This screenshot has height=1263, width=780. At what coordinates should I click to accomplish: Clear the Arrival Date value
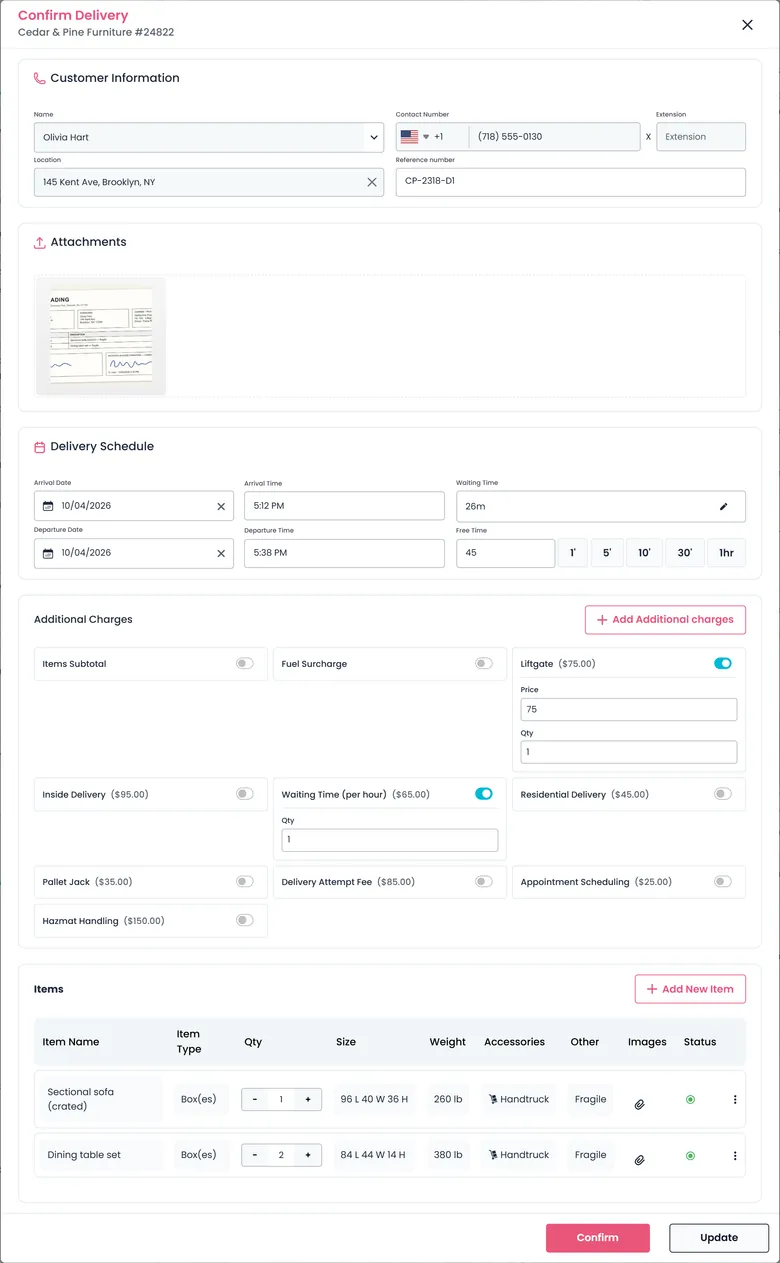pyautogui.click(x=221, y=506)
